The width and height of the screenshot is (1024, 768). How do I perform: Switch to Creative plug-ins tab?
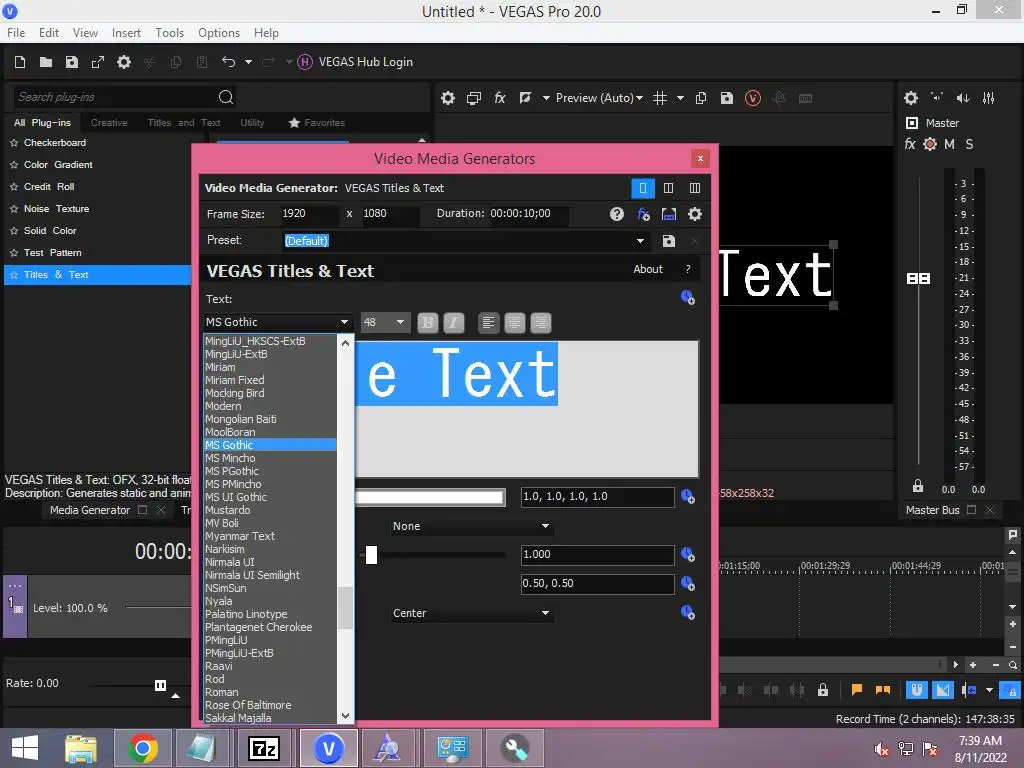coord(109,123)
